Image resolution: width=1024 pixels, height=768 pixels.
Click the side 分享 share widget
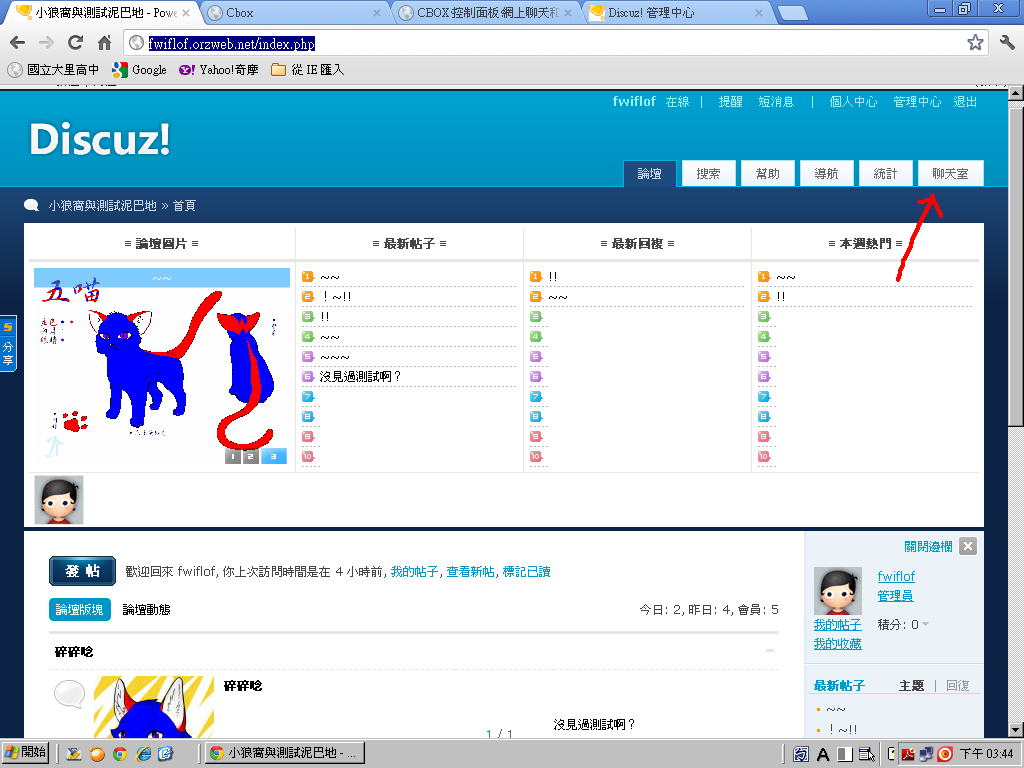(8, 344)
